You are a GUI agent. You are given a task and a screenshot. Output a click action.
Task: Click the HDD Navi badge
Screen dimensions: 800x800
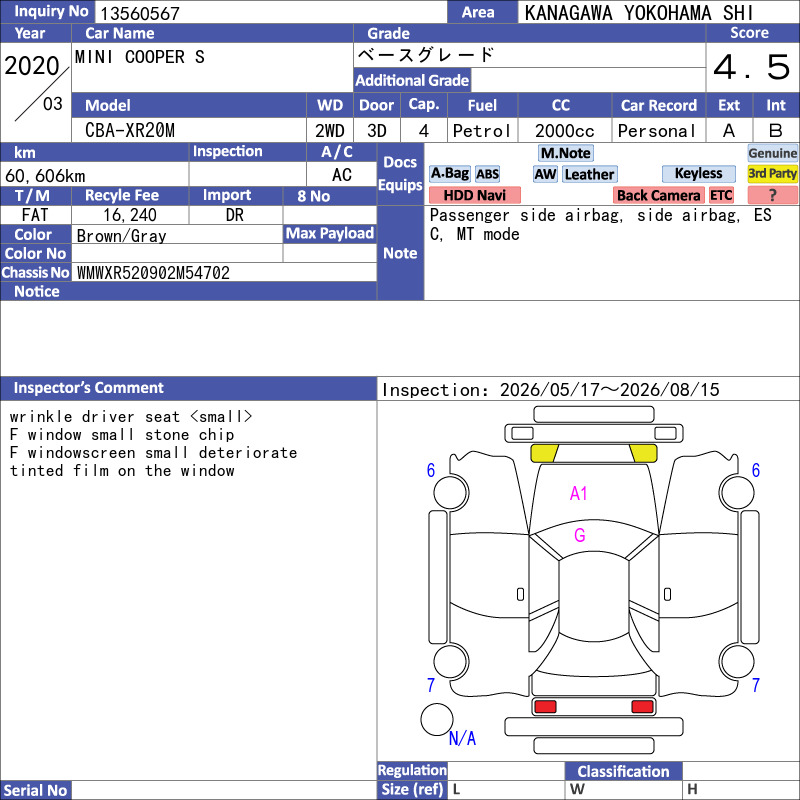474,195
